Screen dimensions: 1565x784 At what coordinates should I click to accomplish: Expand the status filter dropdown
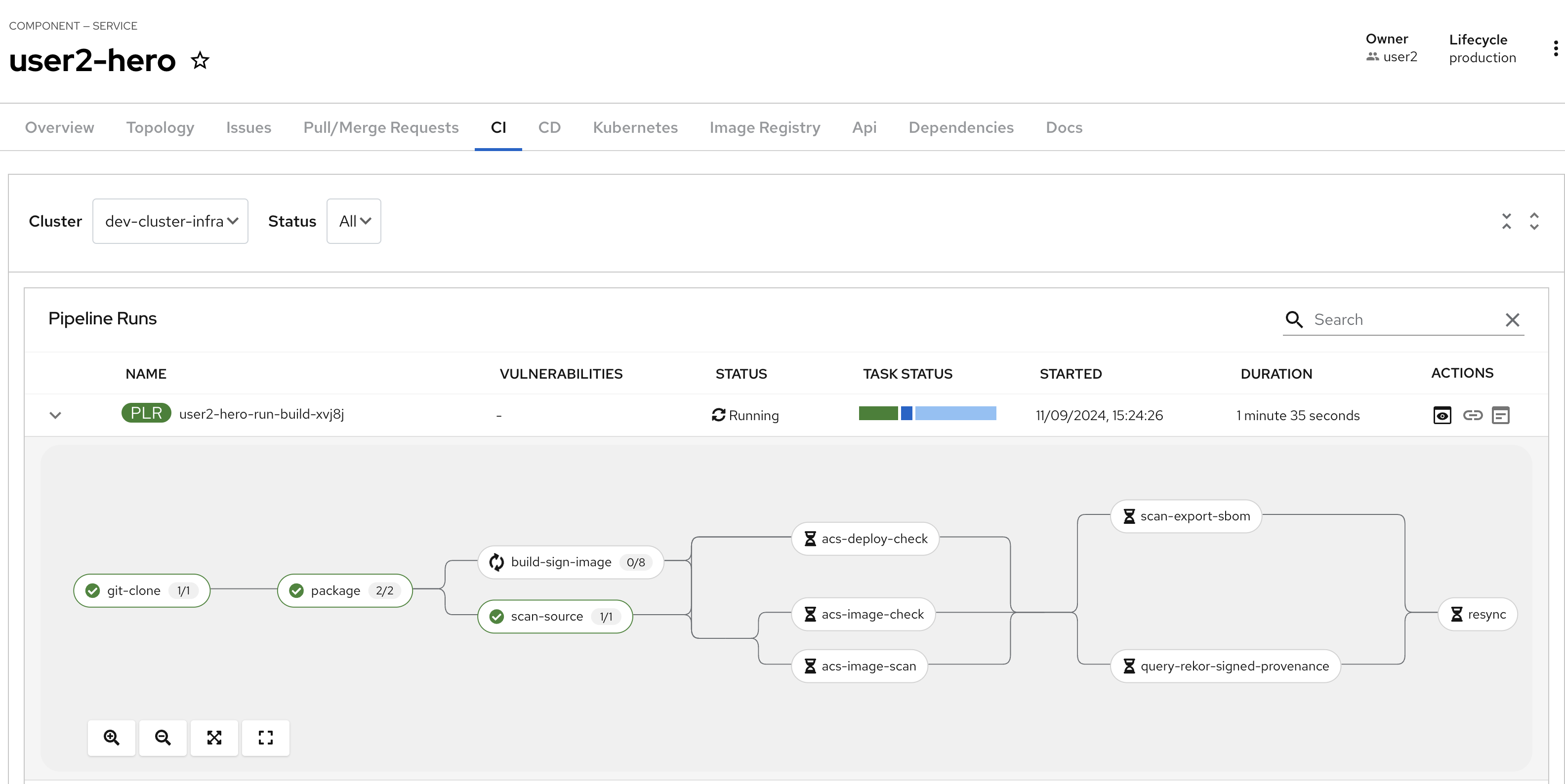point(353,221)
